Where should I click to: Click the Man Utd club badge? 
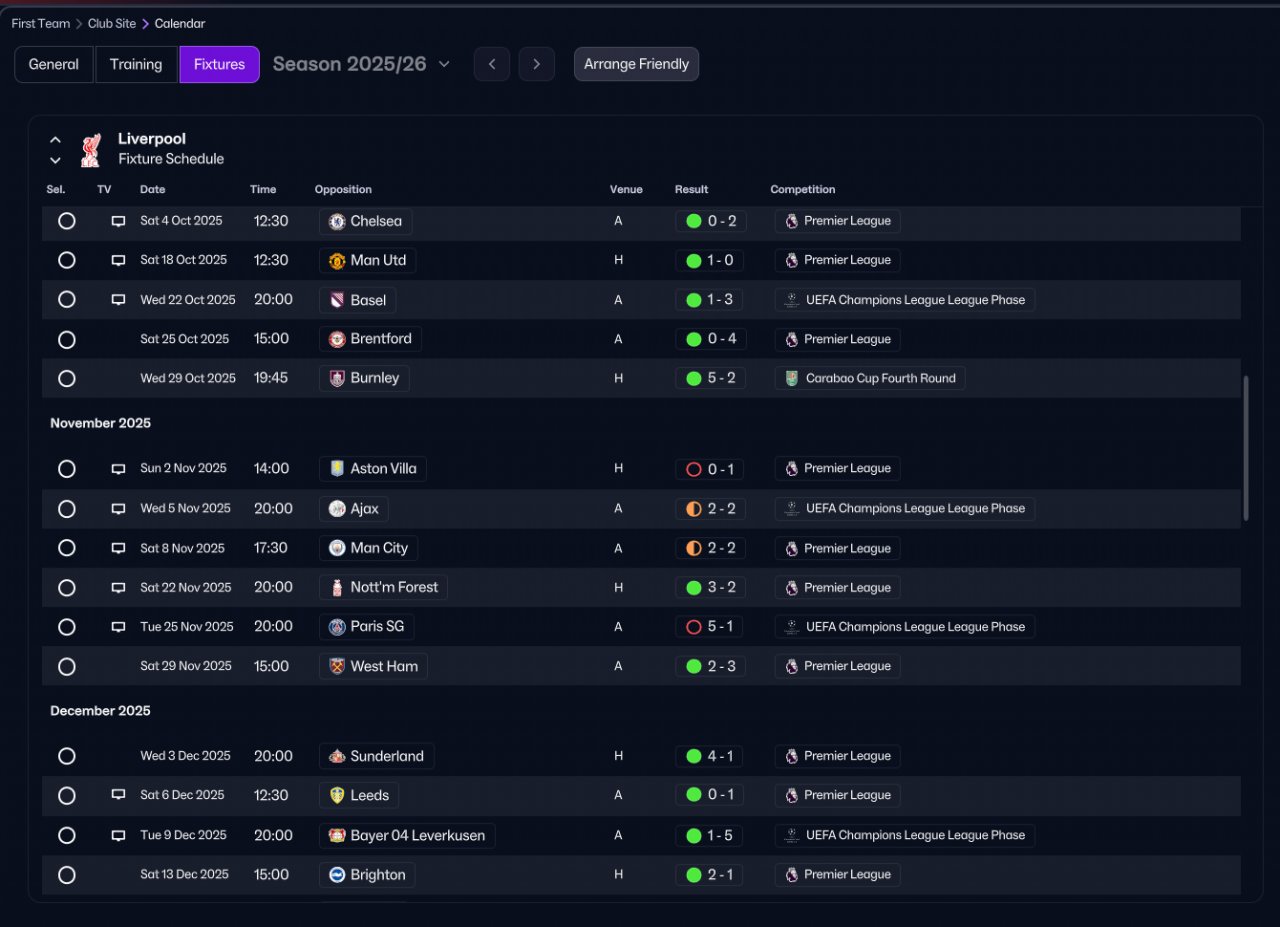click(337, 260)
